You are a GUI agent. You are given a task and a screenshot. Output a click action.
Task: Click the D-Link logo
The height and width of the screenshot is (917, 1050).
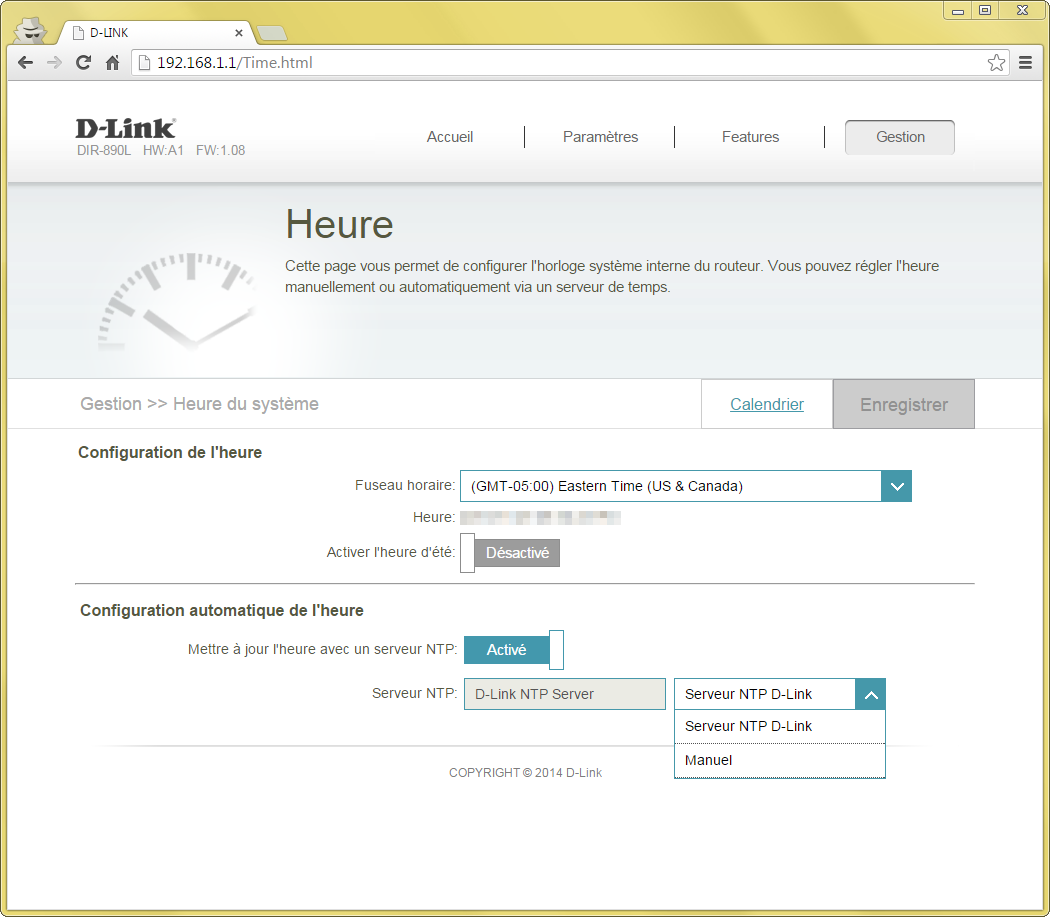[x=126, y=128]
